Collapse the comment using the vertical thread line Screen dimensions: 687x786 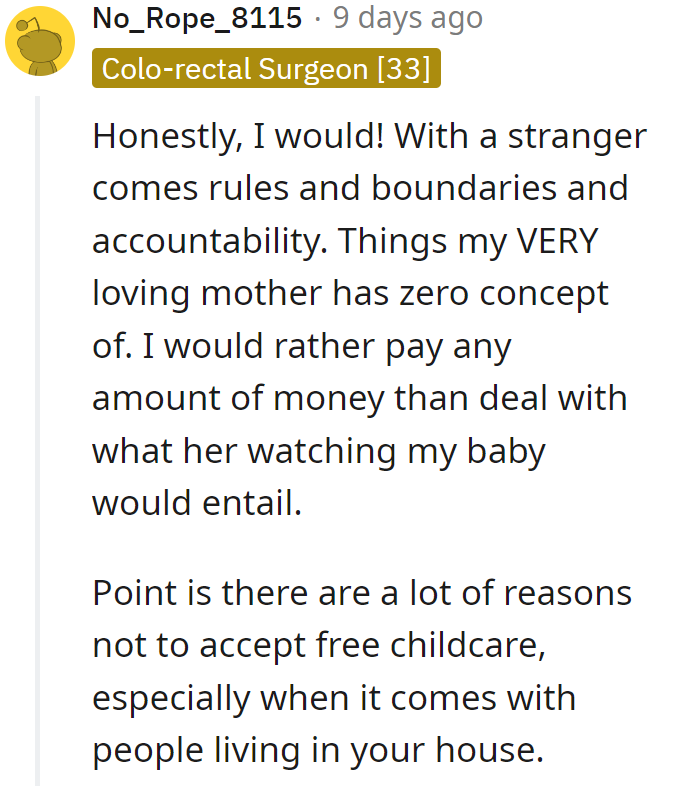pyautogui.click(x=39, y=440)
